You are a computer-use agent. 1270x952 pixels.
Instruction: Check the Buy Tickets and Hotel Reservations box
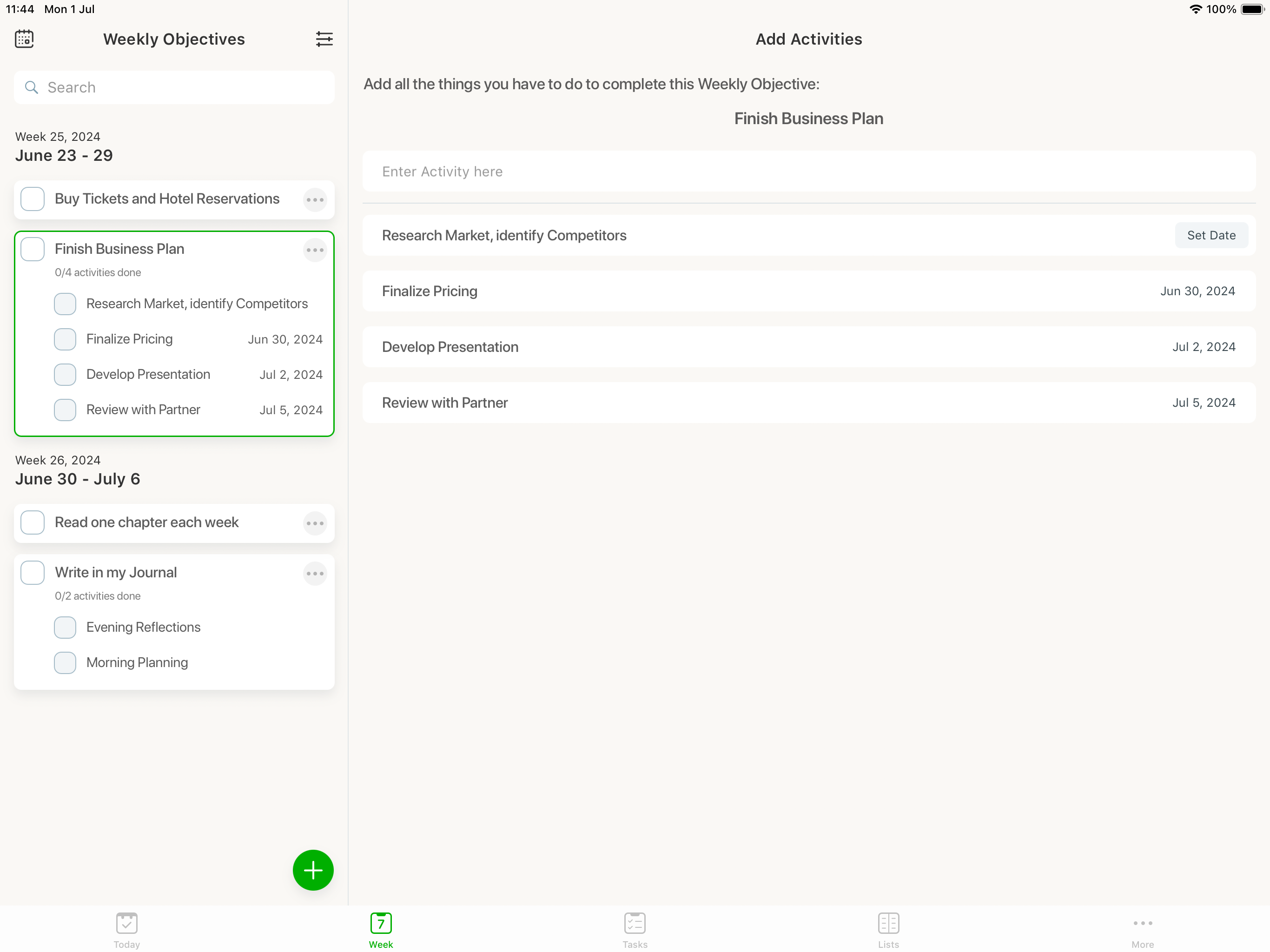pos(33,199)
